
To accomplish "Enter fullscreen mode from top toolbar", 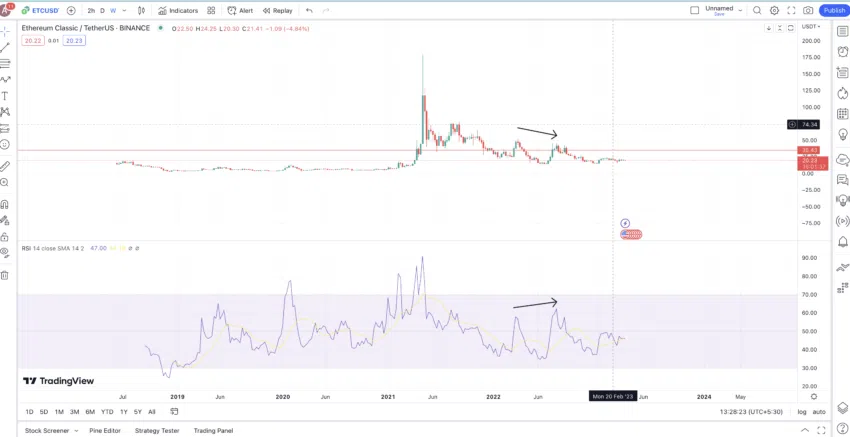I will [791, 10].
